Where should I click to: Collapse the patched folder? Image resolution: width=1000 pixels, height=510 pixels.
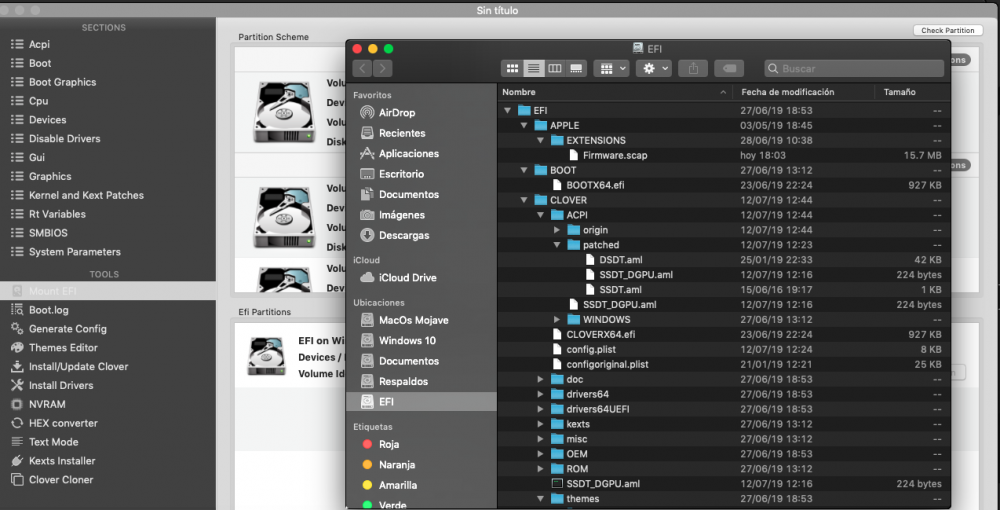click(x=557, y=245)
